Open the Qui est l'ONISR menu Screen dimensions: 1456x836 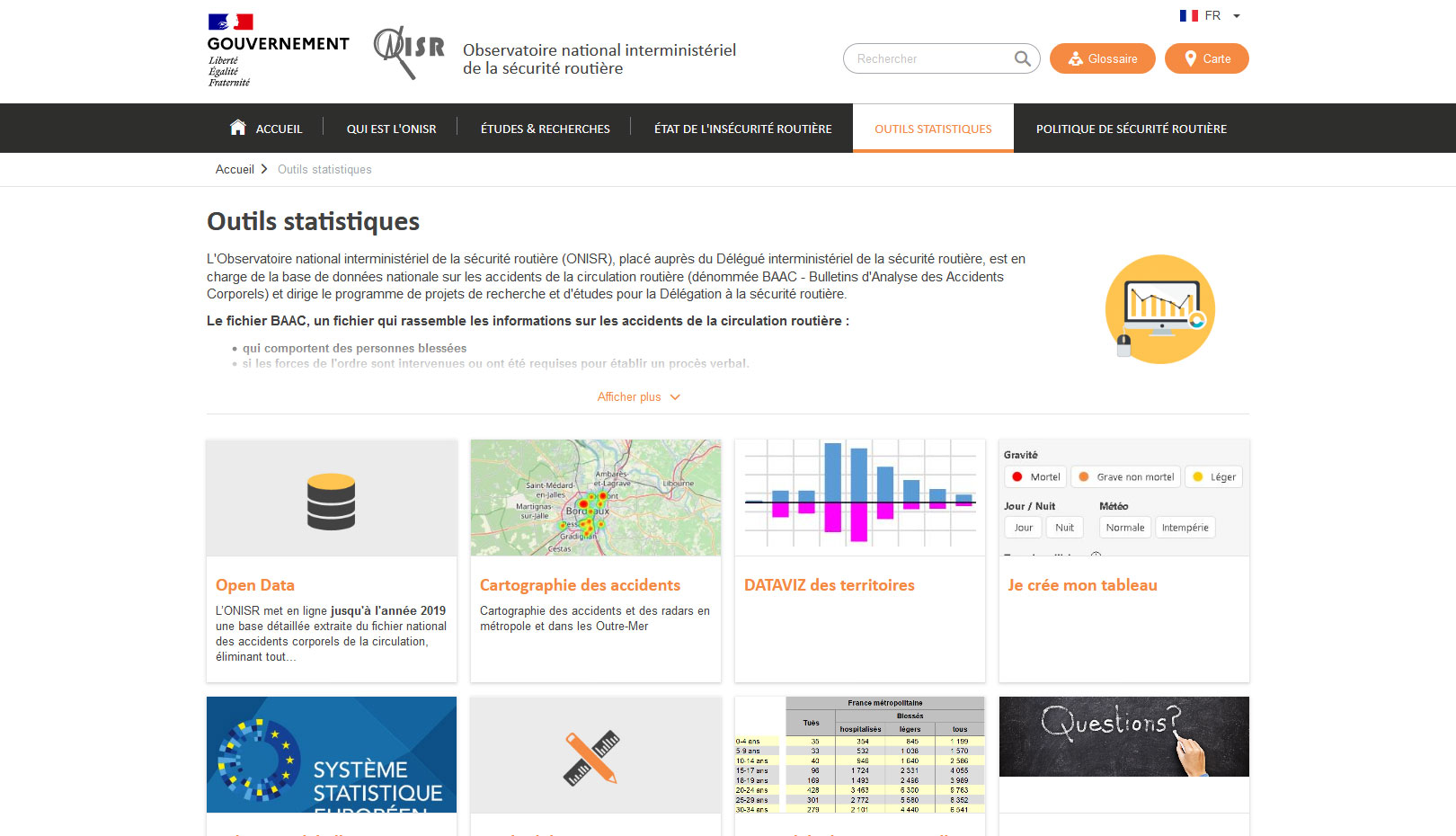pyautogui.click(x=391, y=129)
